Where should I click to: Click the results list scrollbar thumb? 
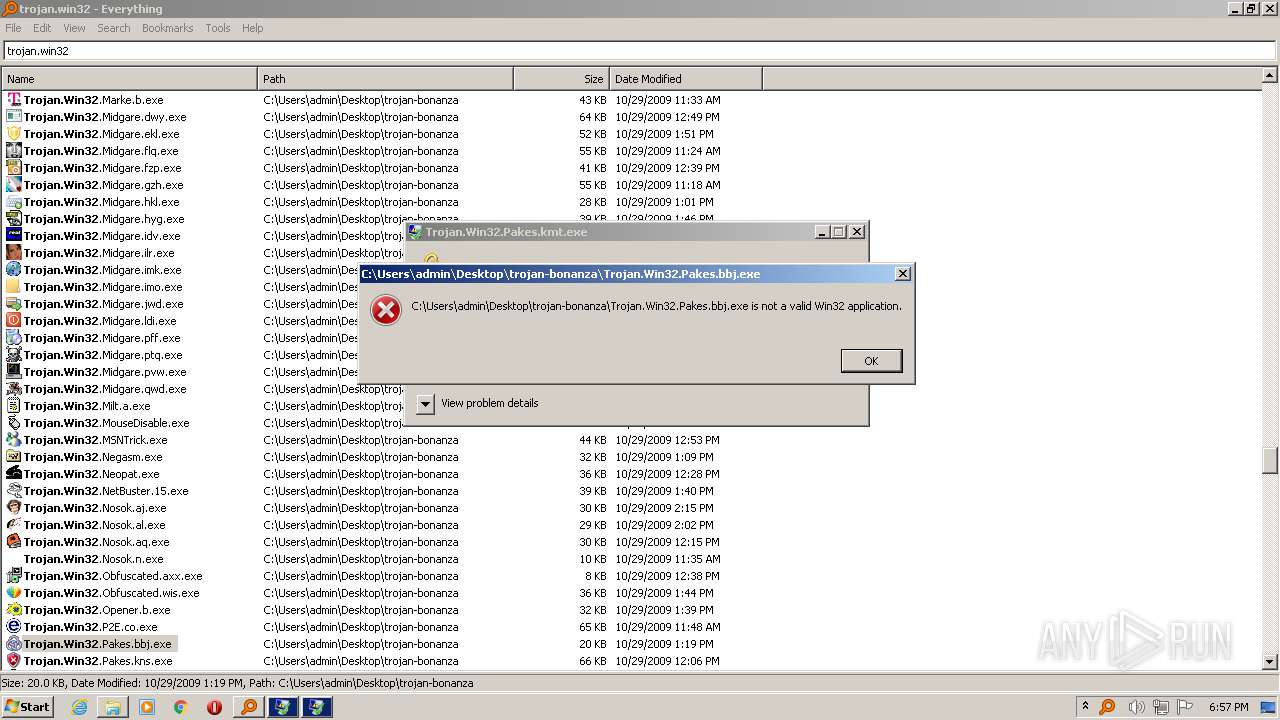[1270, 460]
